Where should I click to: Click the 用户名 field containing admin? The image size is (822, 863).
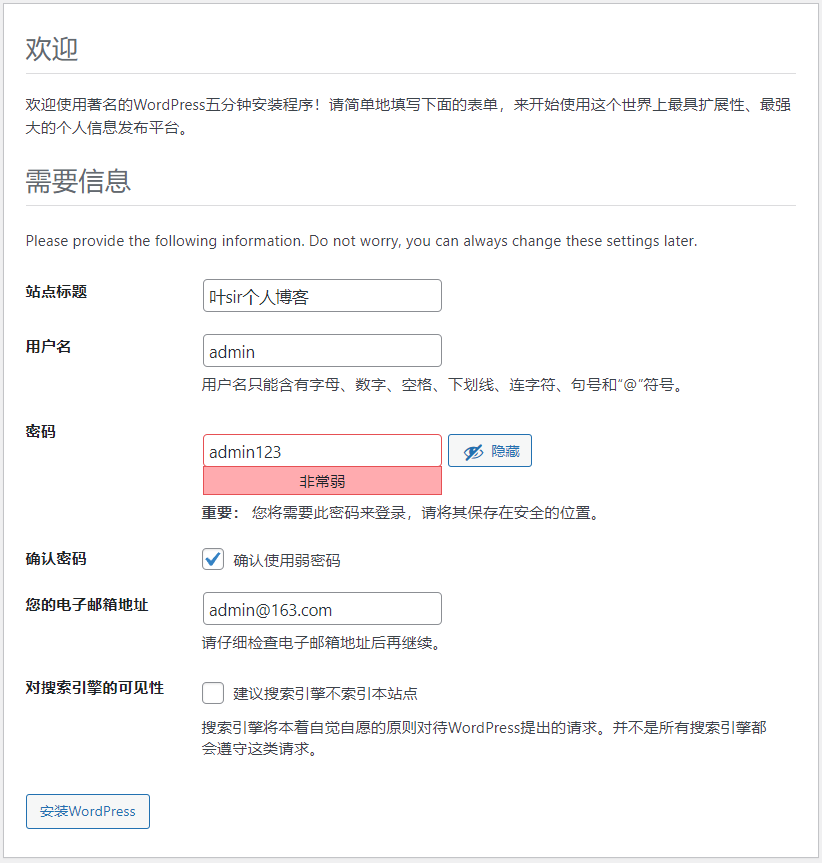322,351
